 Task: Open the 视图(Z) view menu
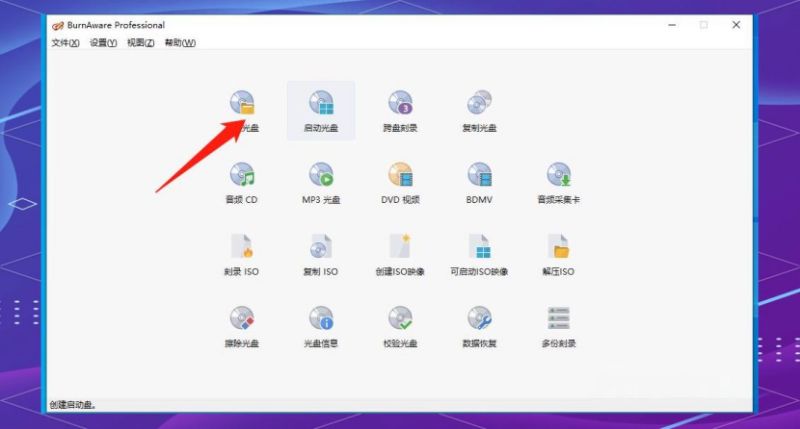(140, 43)
